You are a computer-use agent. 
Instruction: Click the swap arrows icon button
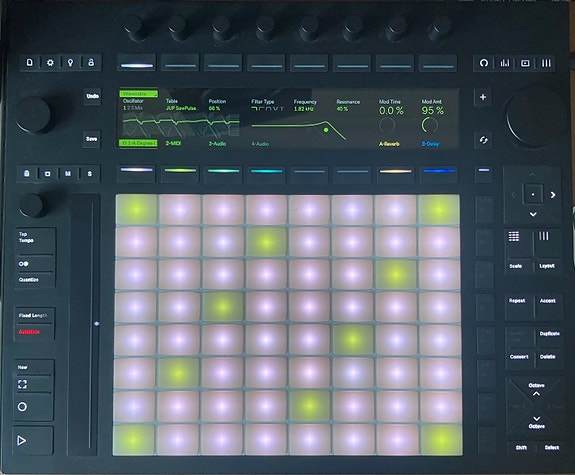tap(483, 140)
